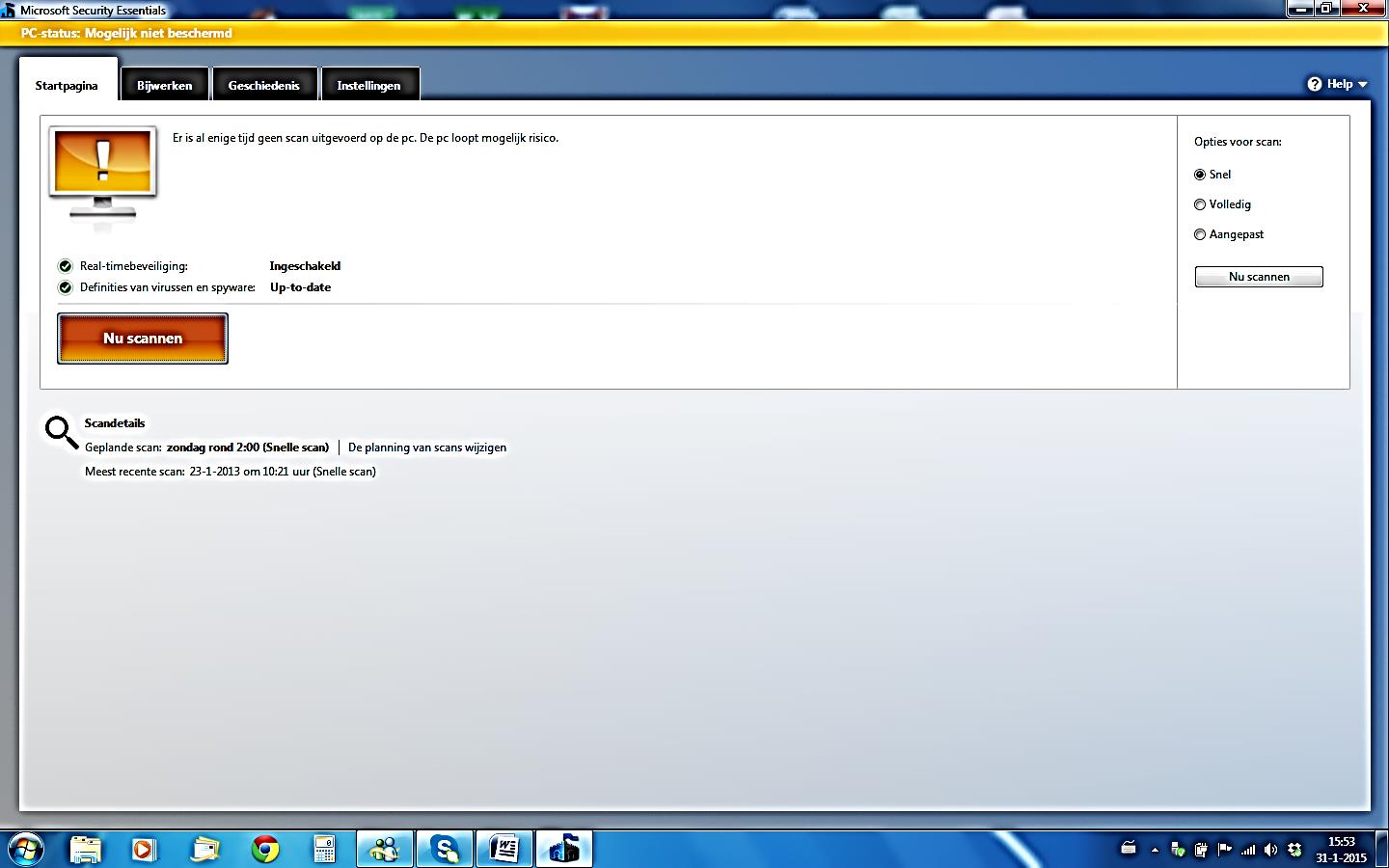
Task: Click the network signal bars icon
Action: click(x=1248, y=850)
